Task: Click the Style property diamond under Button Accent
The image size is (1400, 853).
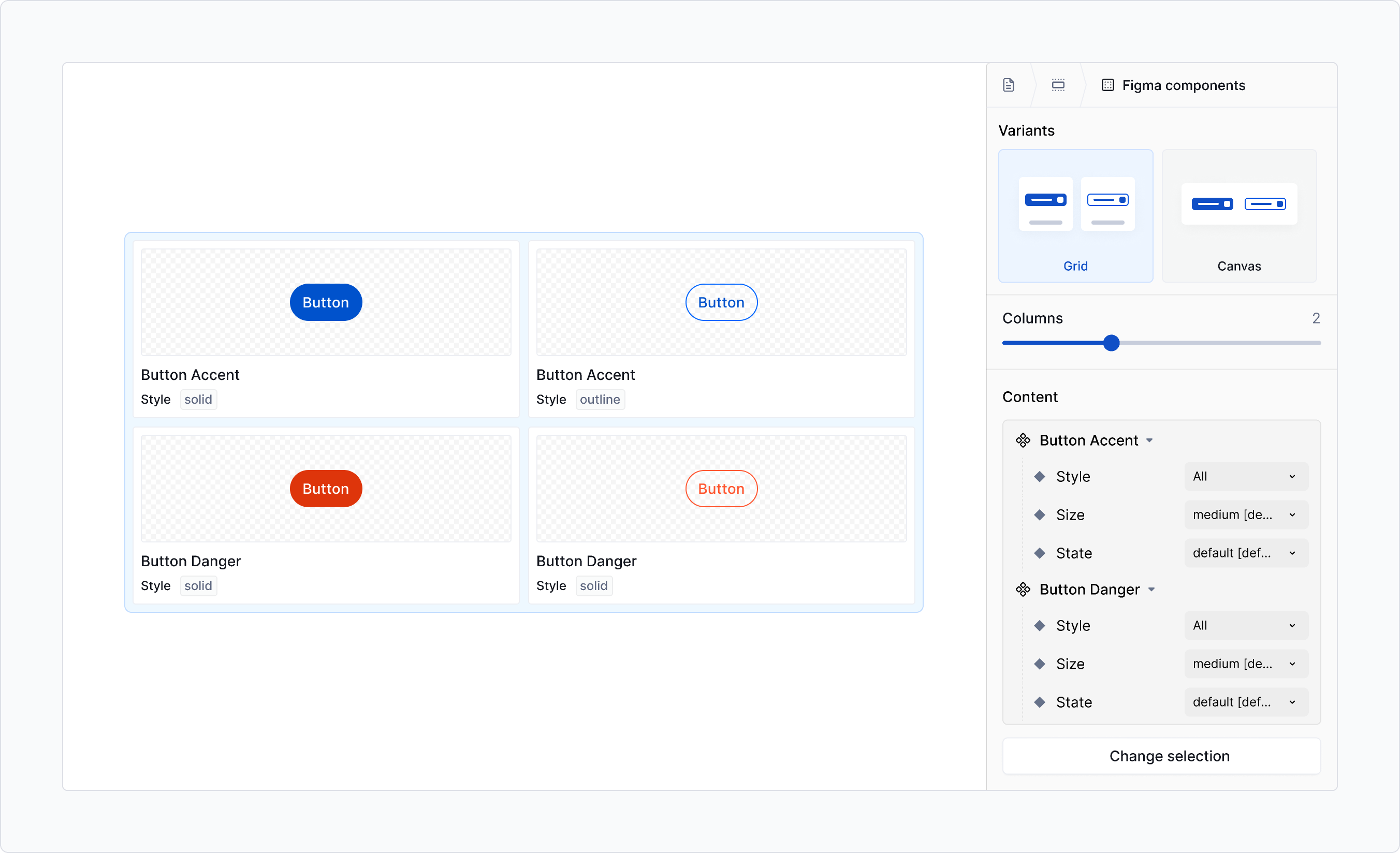Action: [x=1040, y=477]
